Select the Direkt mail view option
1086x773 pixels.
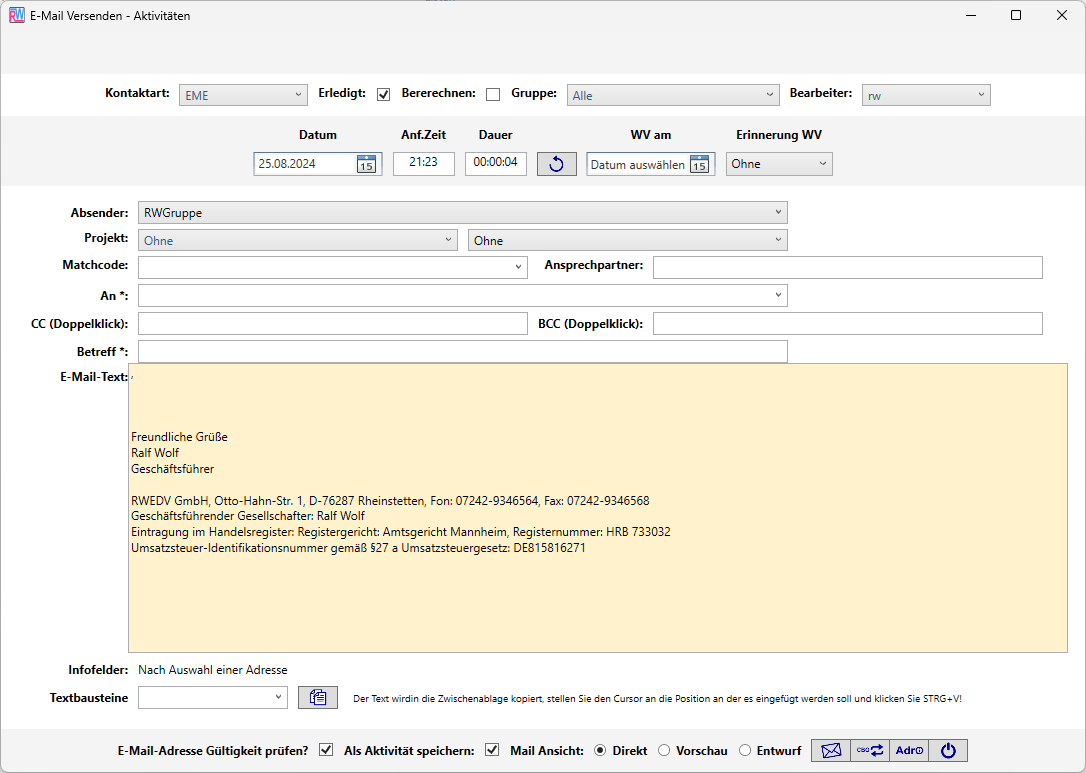pos(600,750)
